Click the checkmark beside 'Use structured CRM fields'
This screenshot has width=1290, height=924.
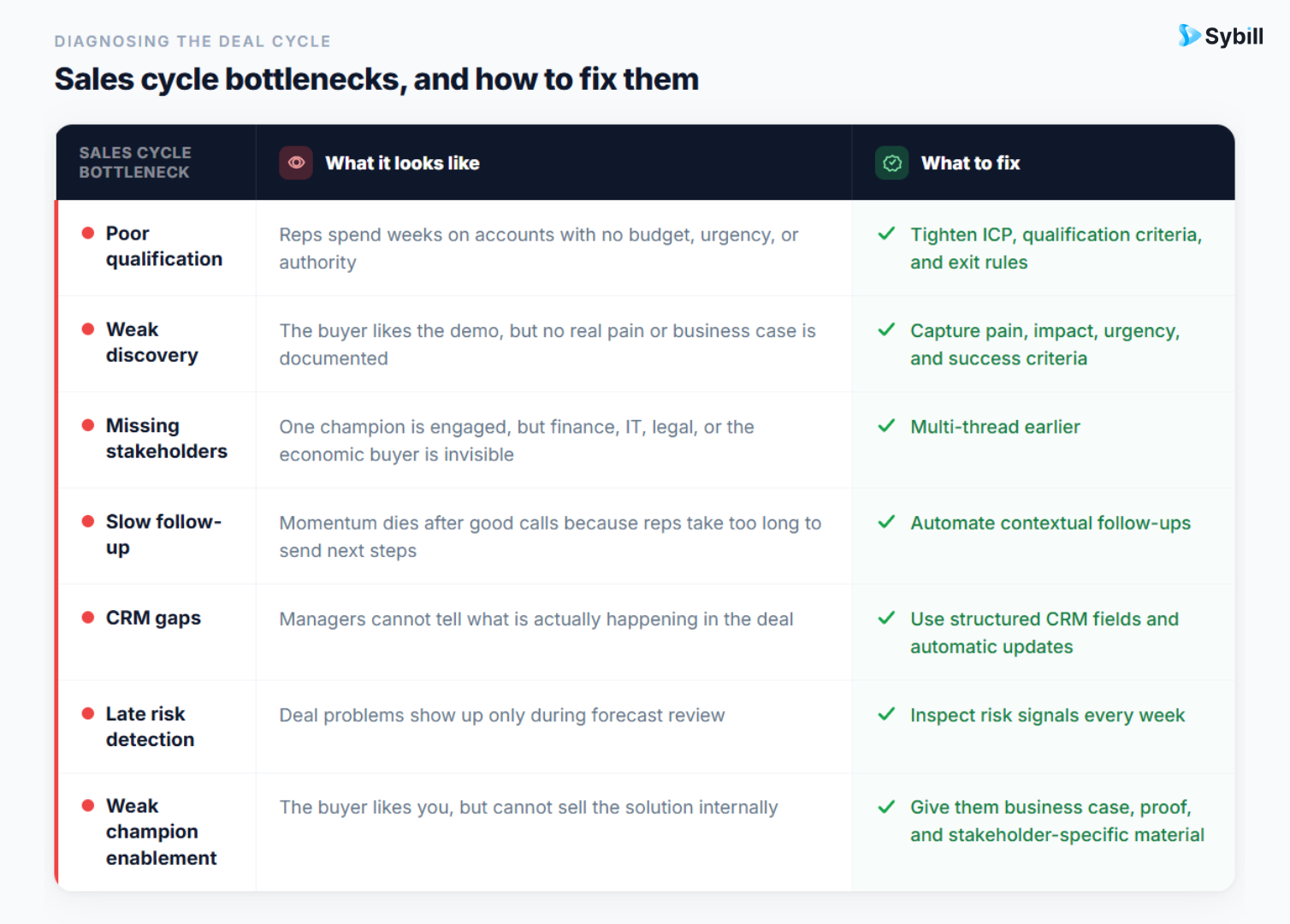(887, 618)
